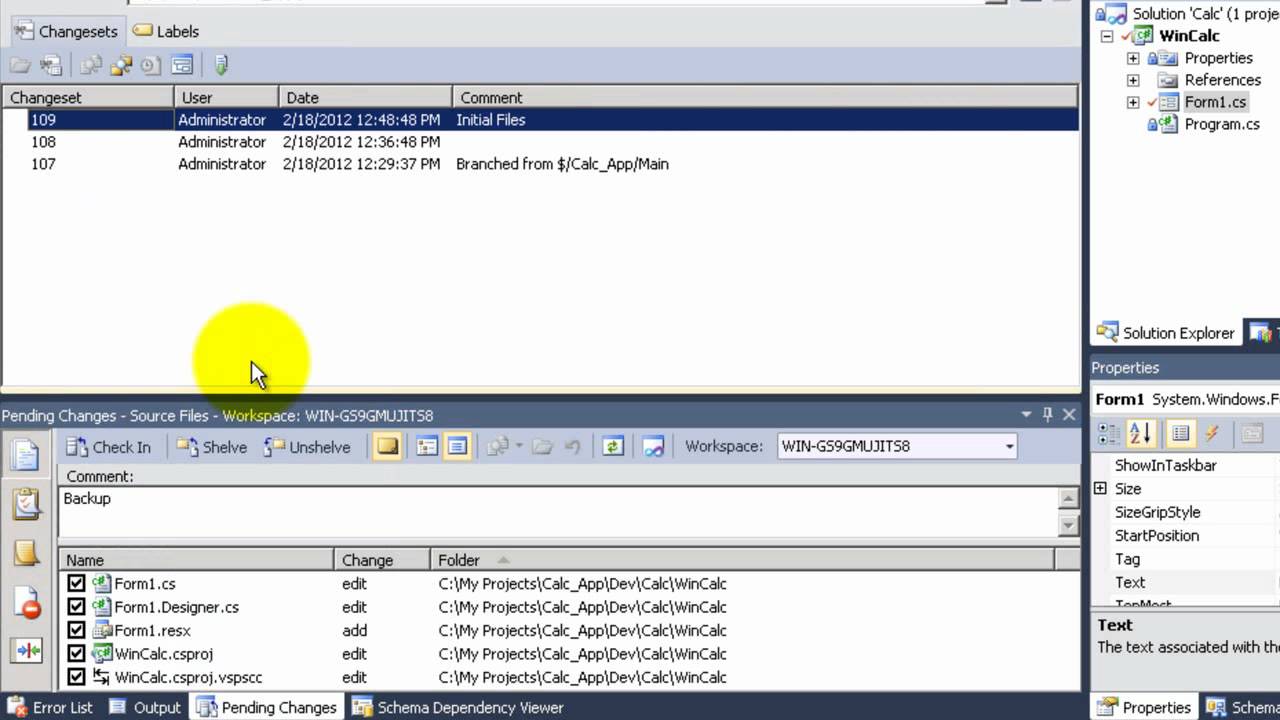Click the comment box scroll-down arrow
Viewport: 1280px width, 720px height.
[x=1068, y=525]
